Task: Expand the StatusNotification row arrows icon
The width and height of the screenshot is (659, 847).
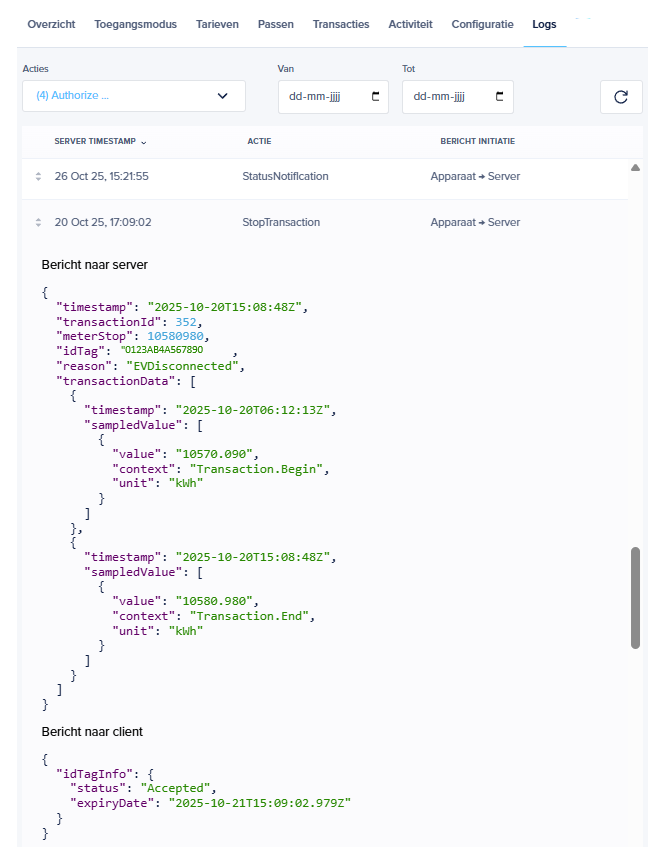Action: 38,177
